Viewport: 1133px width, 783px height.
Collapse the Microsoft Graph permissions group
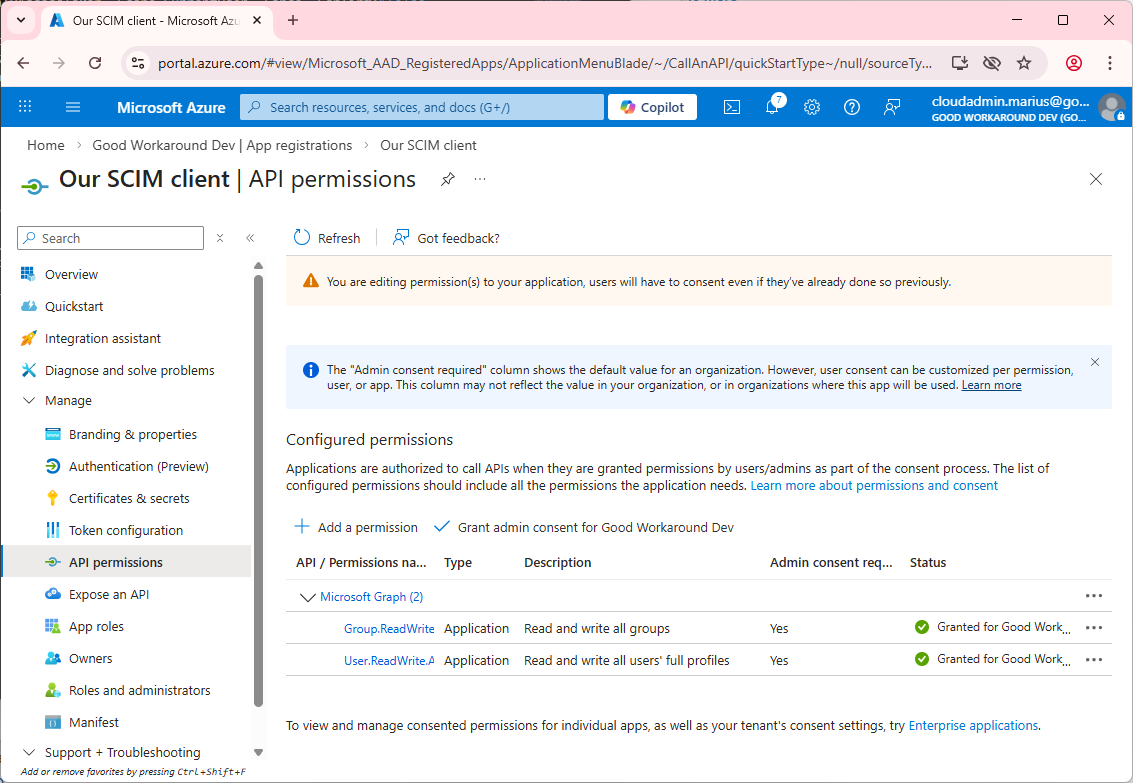307,597
